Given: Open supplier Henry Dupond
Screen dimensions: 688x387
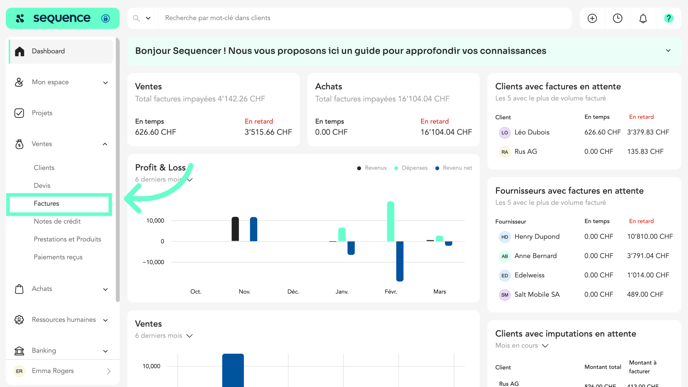Looking at the screenshot, I should (x=537, y=236).
